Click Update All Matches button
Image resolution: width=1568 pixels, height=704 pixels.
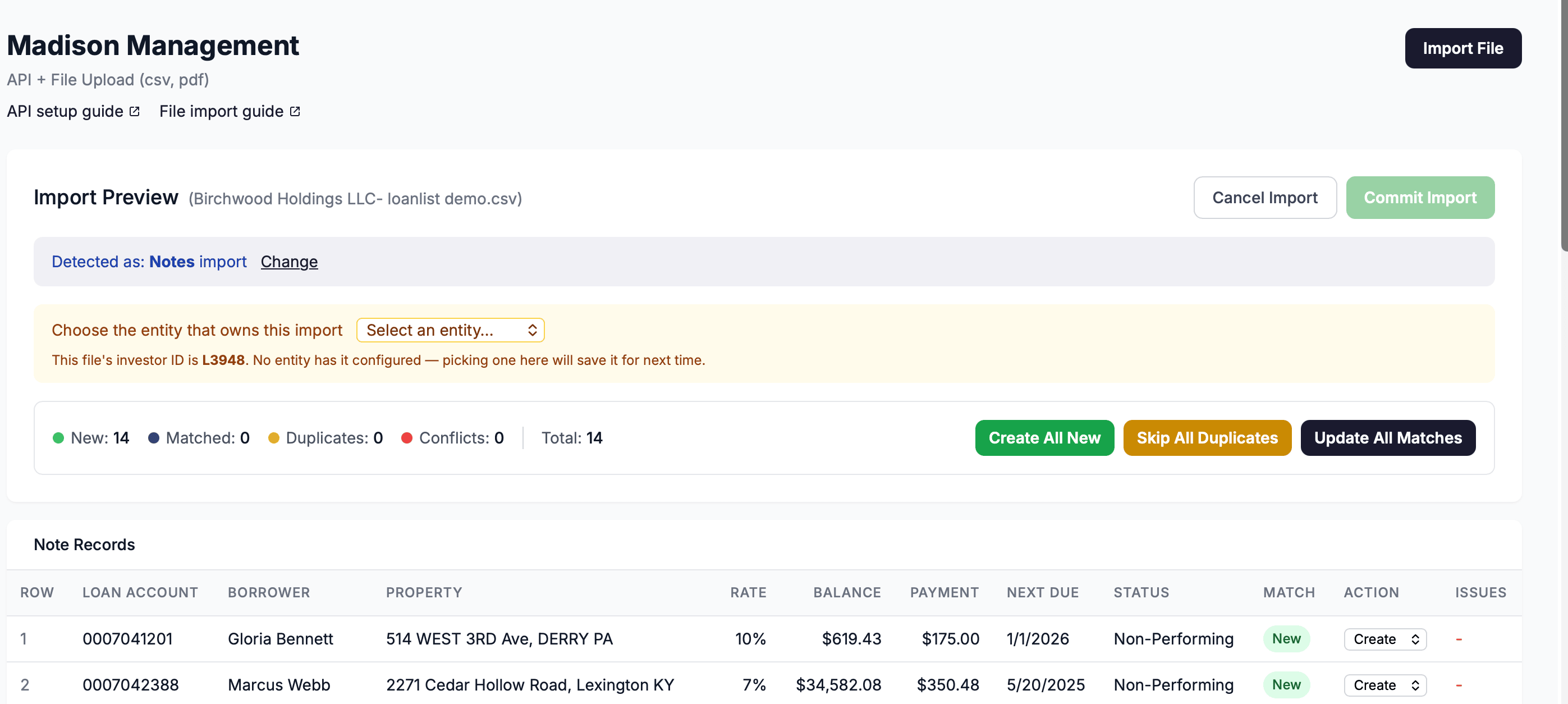pos(1388,438)
